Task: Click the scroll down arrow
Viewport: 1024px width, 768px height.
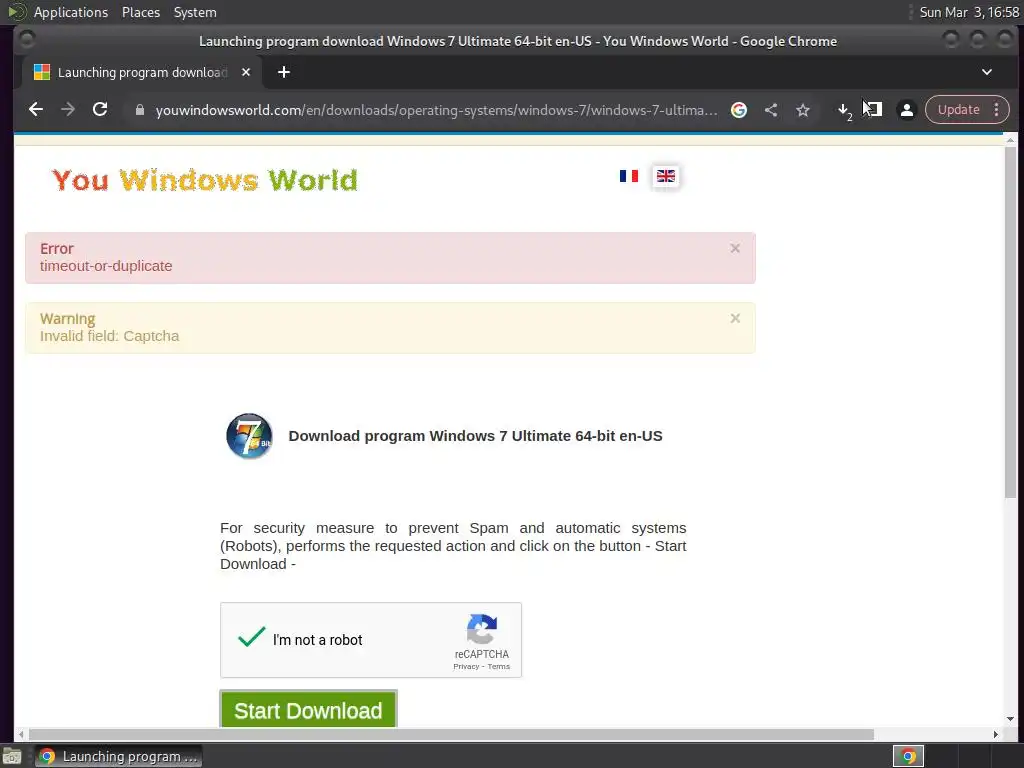Action: [x=1010, y=719]
